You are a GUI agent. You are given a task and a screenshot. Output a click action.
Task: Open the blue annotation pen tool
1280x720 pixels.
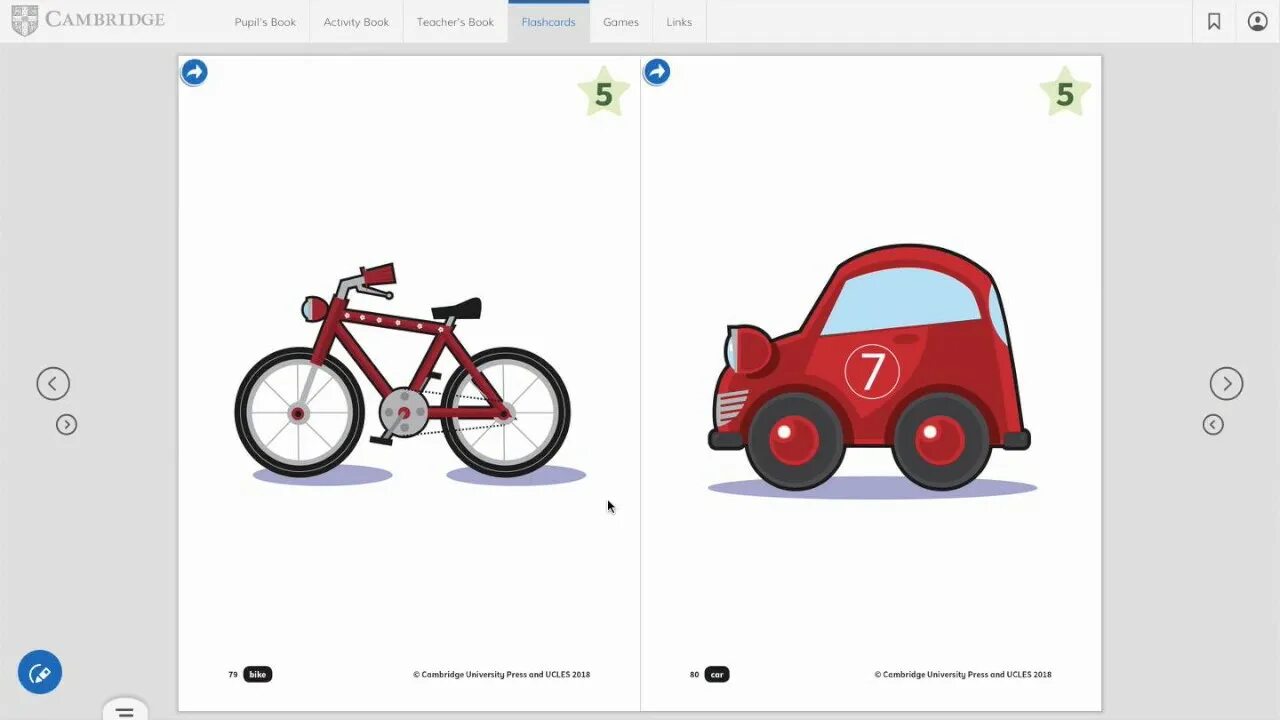click(40, 673)
